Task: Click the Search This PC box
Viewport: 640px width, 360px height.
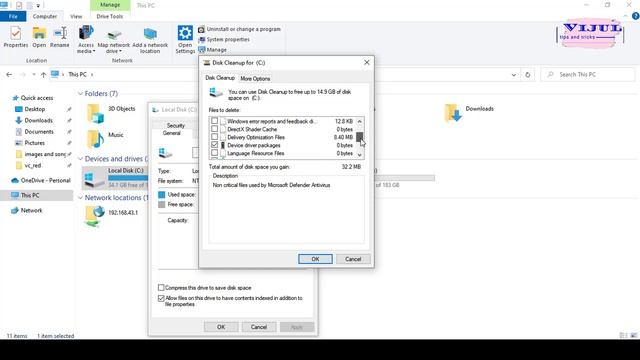Action: click(x=588, y=75)
